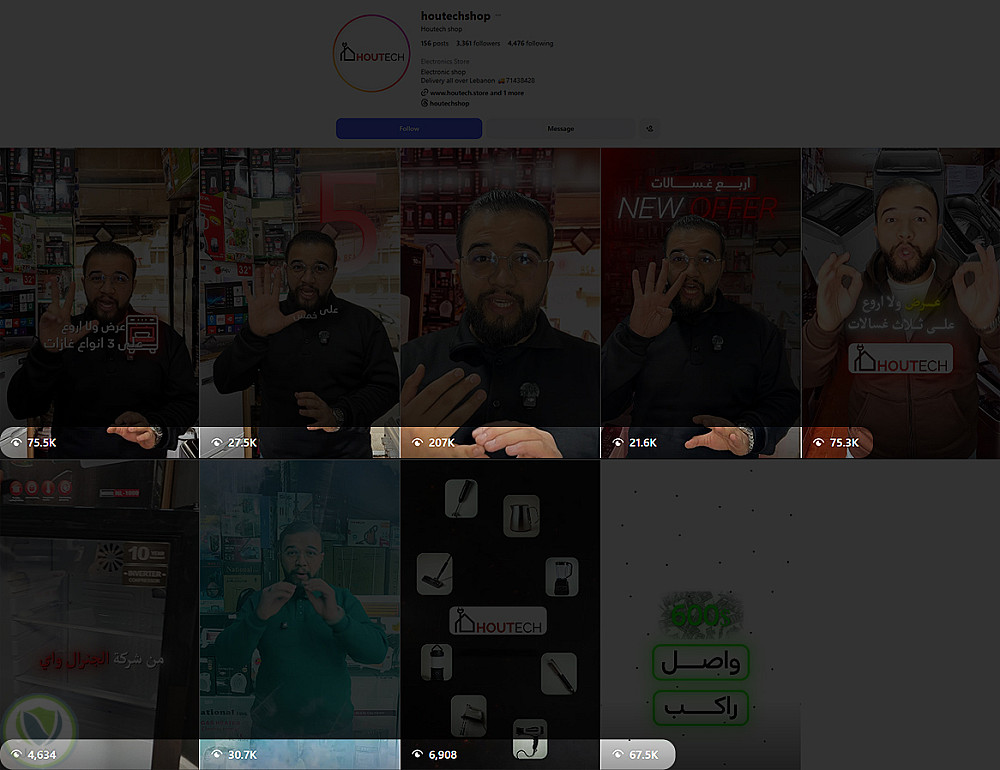Open the houtechshop Threads link
Viewport: 1000px width, 770px height.
[x=449, y=103]
